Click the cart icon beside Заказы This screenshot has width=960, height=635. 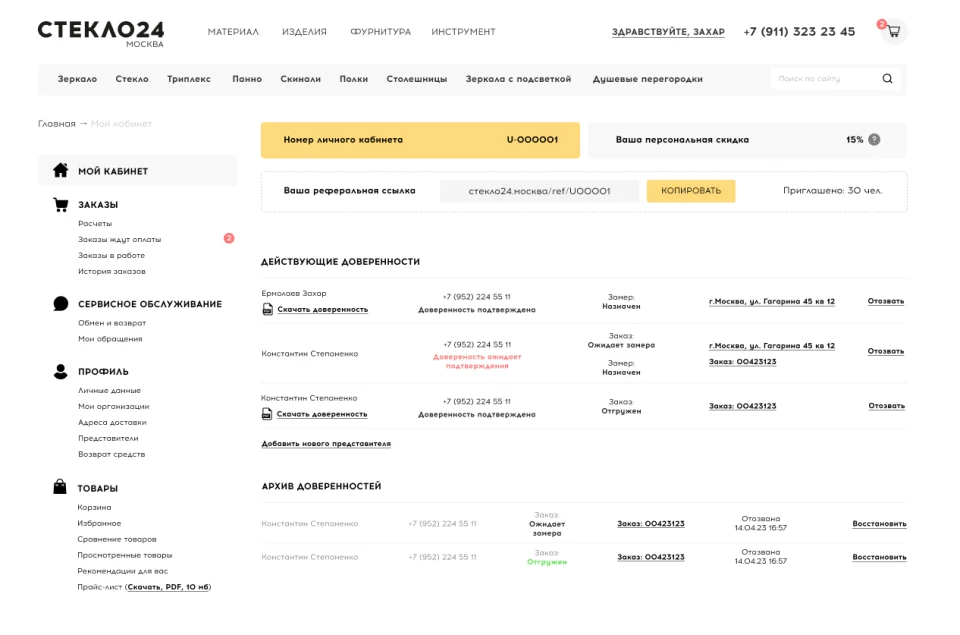pos(61,205)
